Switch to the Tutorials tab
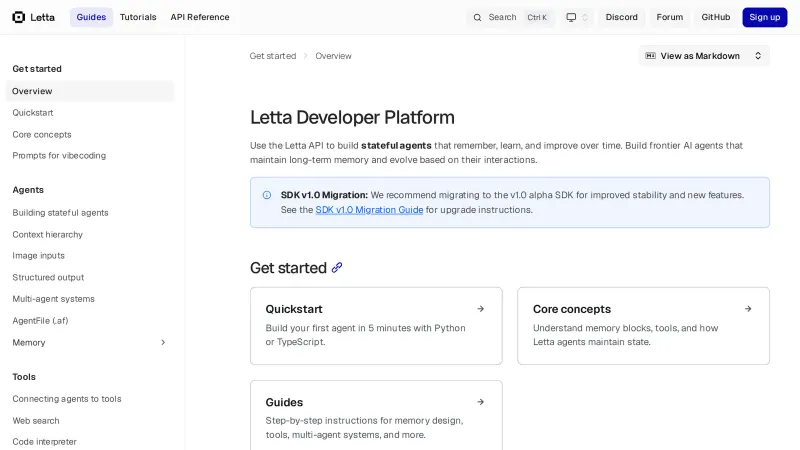800x450 pixels. click(x=138, y=17)
